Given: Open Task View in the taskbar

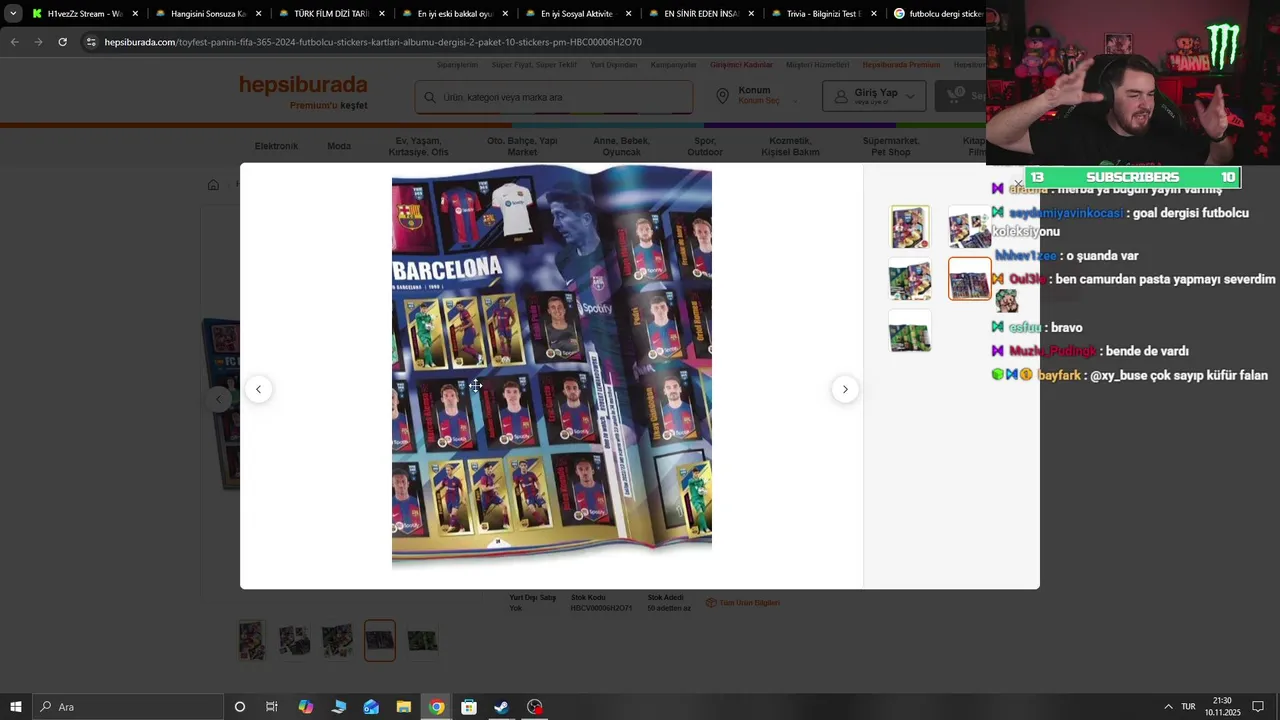Looking at the screenshot, I should [271, 707].
